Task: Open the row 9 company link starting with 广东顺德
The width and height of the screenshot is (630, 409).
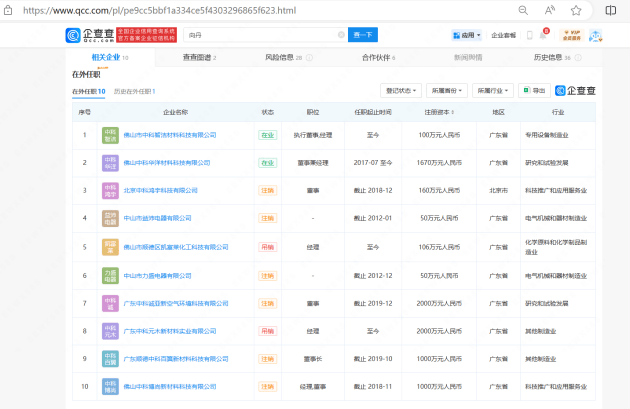Action: 176,359
